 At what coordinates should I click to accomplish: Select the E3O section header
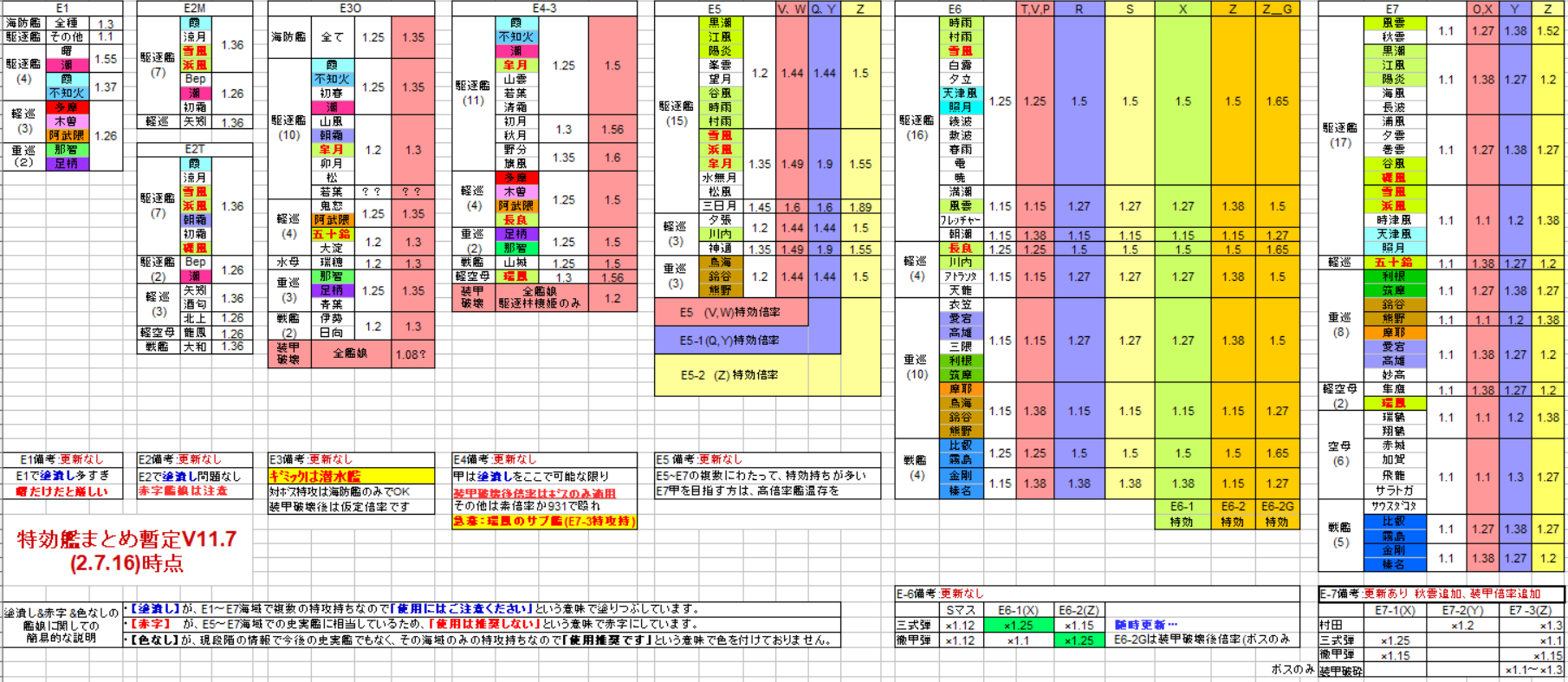click(x=350, y=8)
